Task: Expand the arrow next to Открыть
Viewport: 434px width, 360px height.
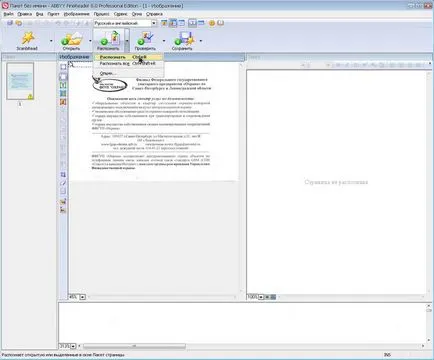Action: coord(90,41)
